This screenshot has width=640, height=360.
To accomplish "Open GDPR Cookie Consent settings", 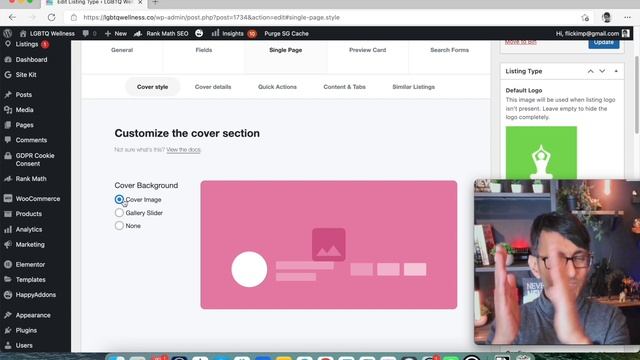I will [x=35, y=160].
